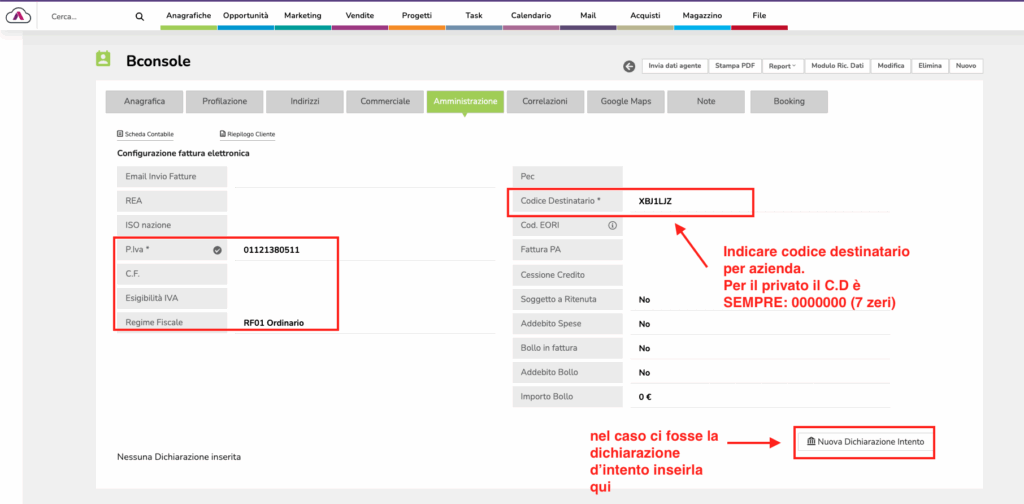The width and height of the screenshot is (1024, 504).
Task: Expand the Report dropdown
Action: point(782,66)
